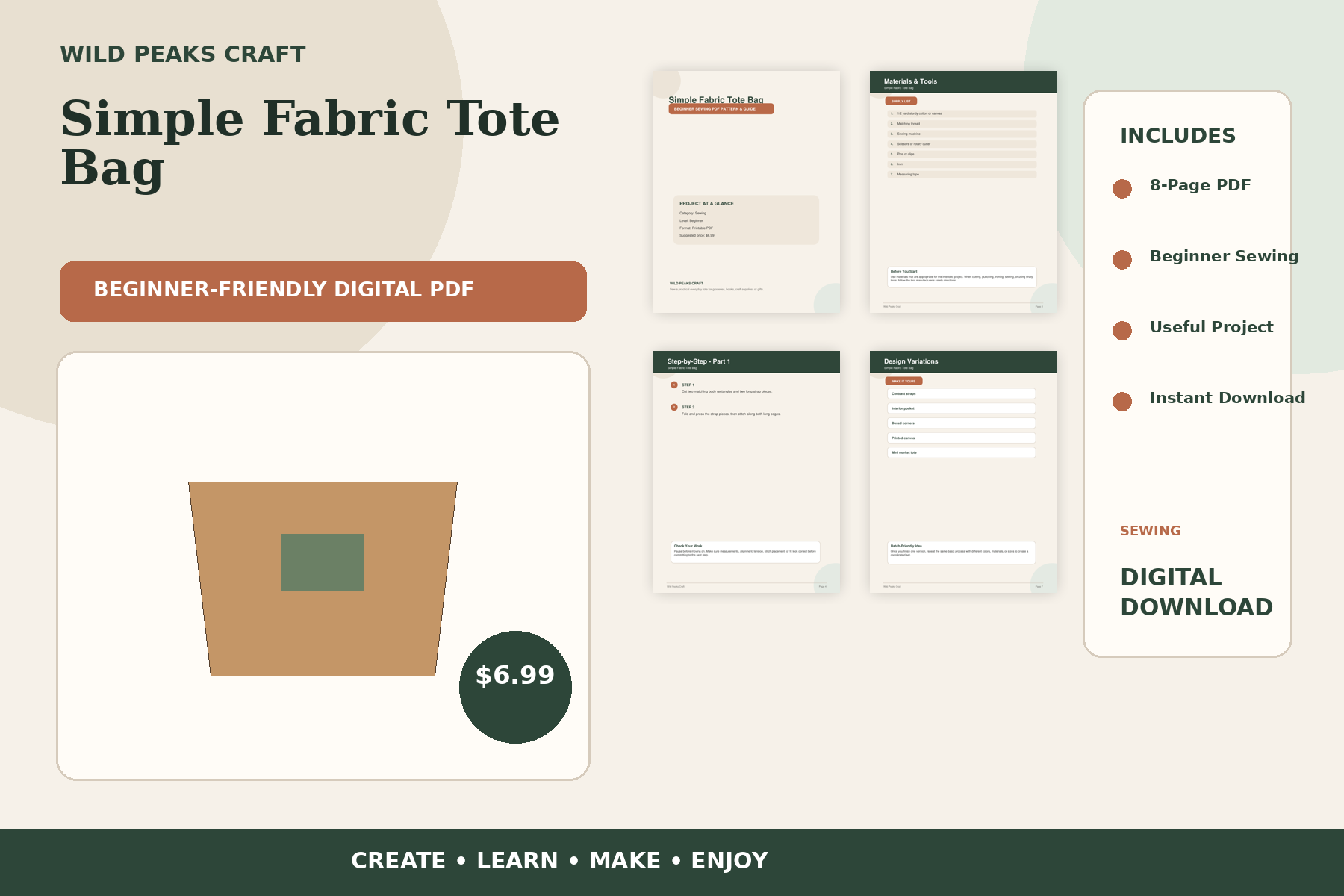This screenshot has width=1344, height=896.
Task: Click the Beginner-Friendly Digital PDF banner
Action: click(323, 291)
